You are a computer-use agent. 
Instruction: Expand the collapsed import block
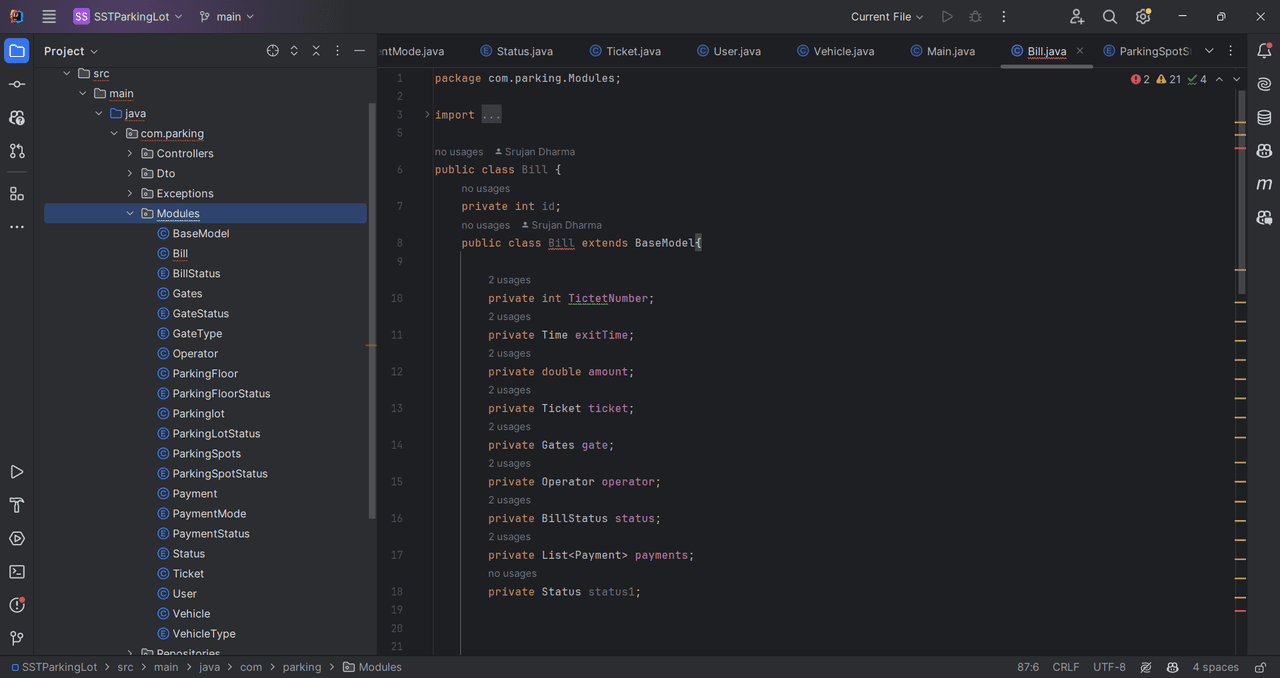point(427,115)
